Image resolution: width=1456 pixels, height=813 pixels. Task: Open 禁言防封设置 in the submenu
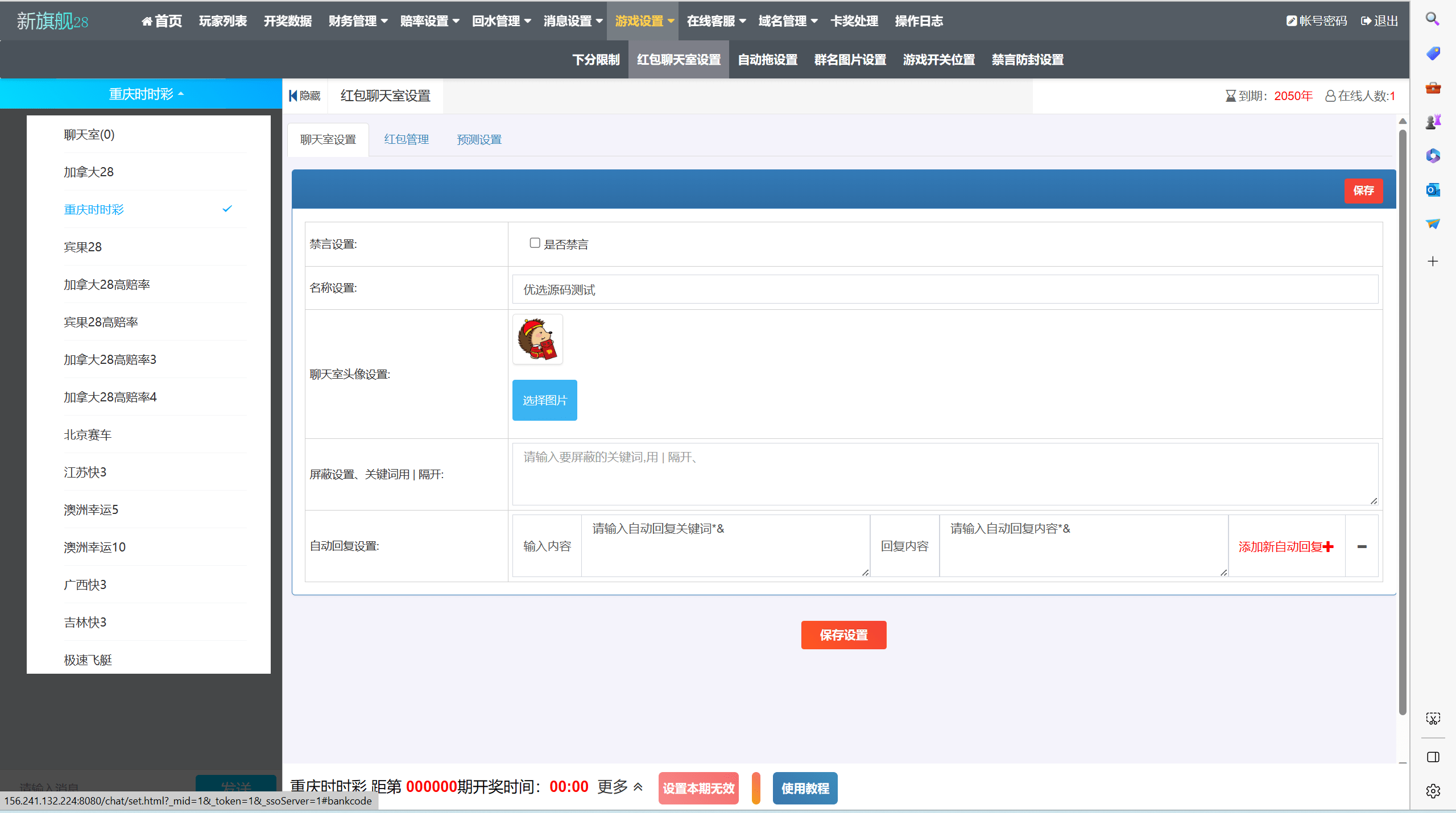tap(1027, 60)
